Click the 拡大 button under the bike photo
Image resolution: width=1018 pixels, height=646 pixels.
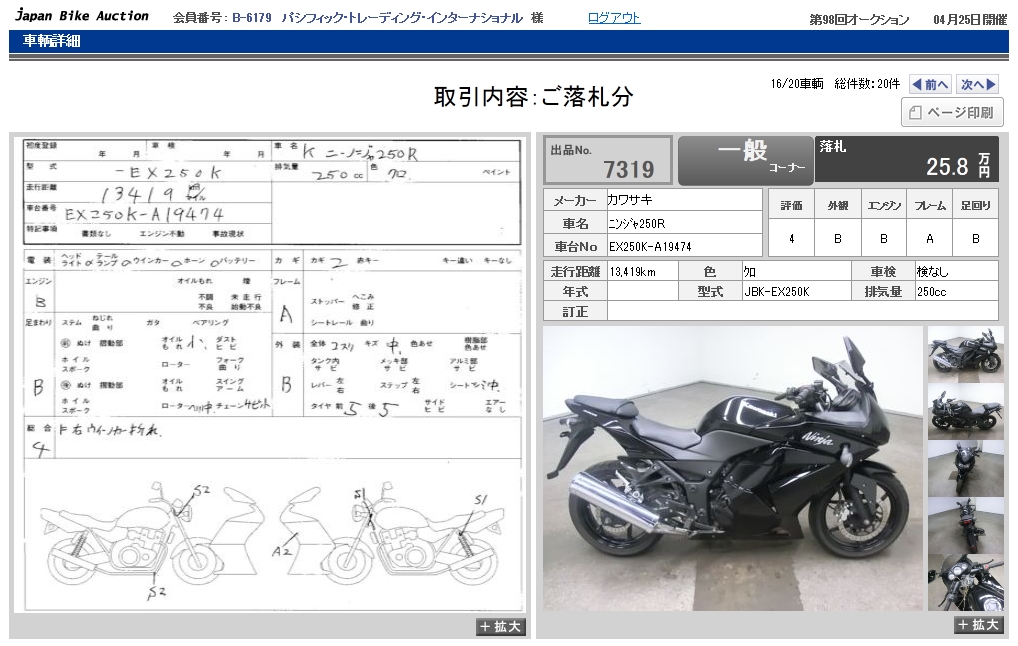click(x=978, y=625)
